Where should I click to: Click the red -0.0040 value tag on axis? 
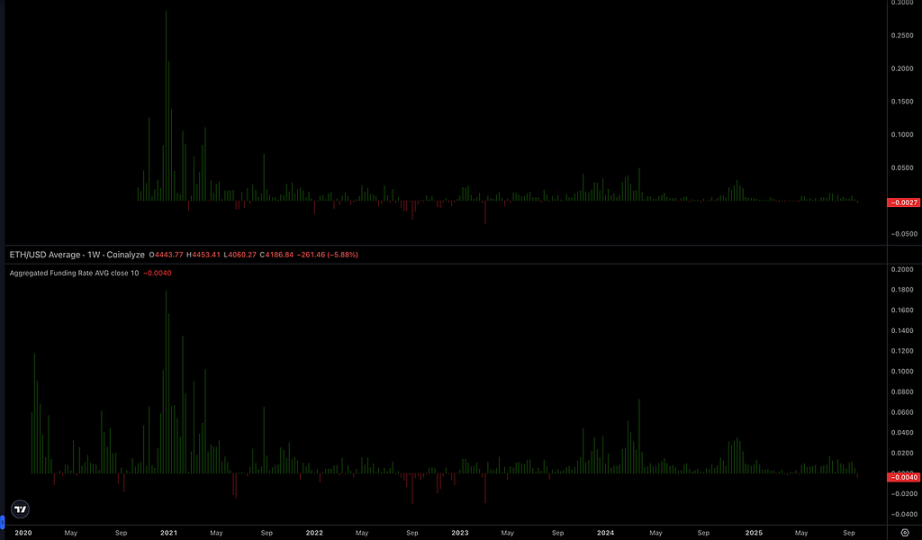pyautogui.click(x=904, y=477)
